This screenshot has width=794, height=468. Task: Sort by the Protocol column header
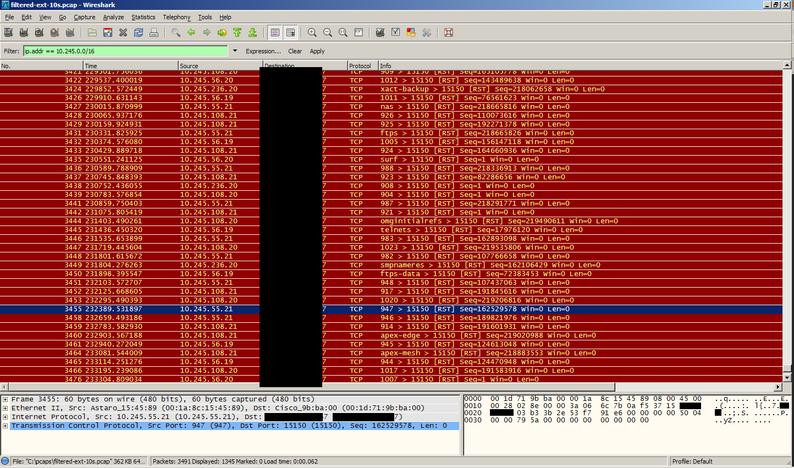[363, 66]
